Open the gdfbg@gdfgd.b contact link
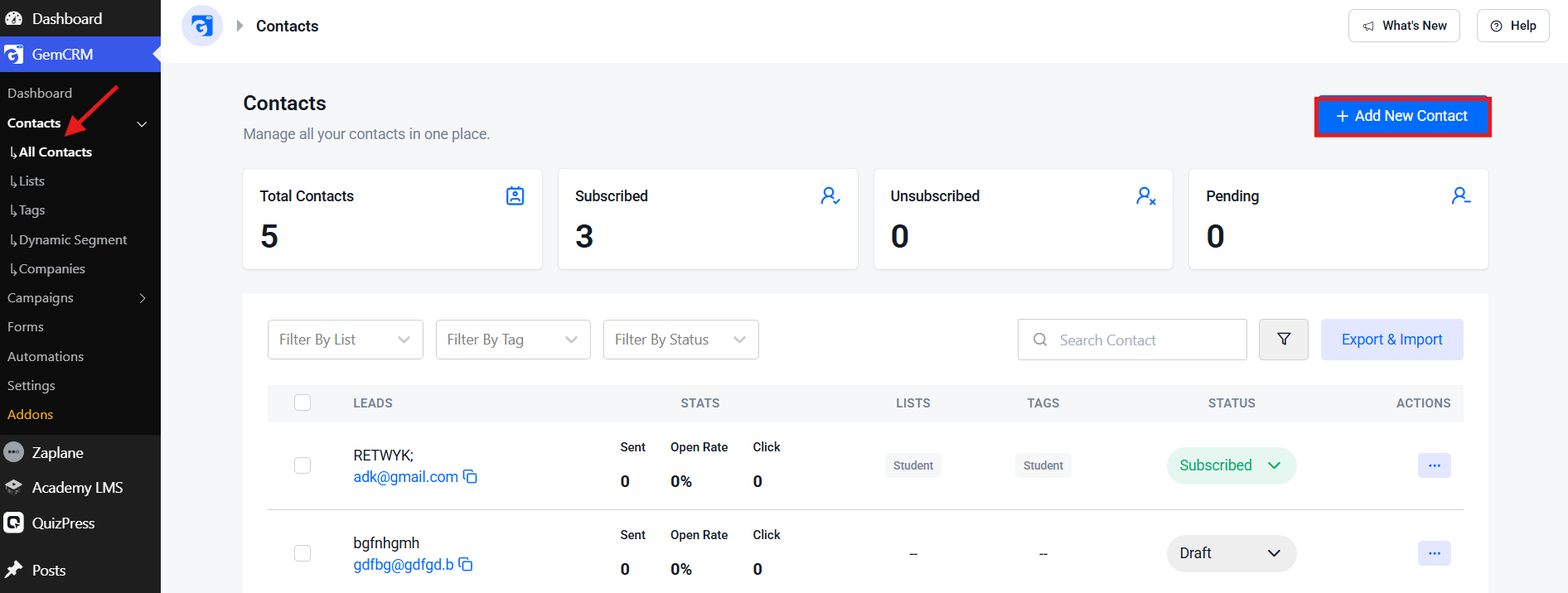Screen dimensions: 1568x593 404,565
